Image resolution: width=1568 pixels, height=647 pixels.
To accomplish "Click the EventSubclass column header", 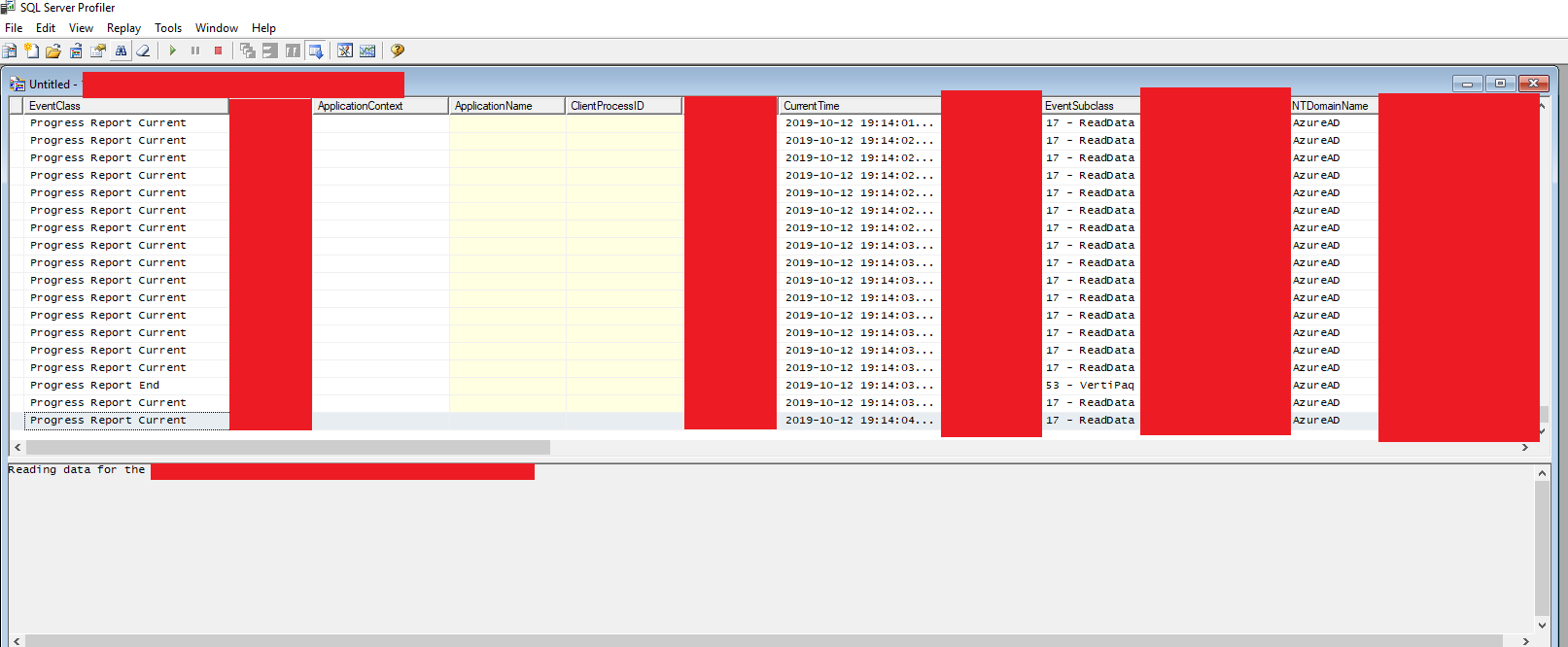I will click(x=1091, y=106).
